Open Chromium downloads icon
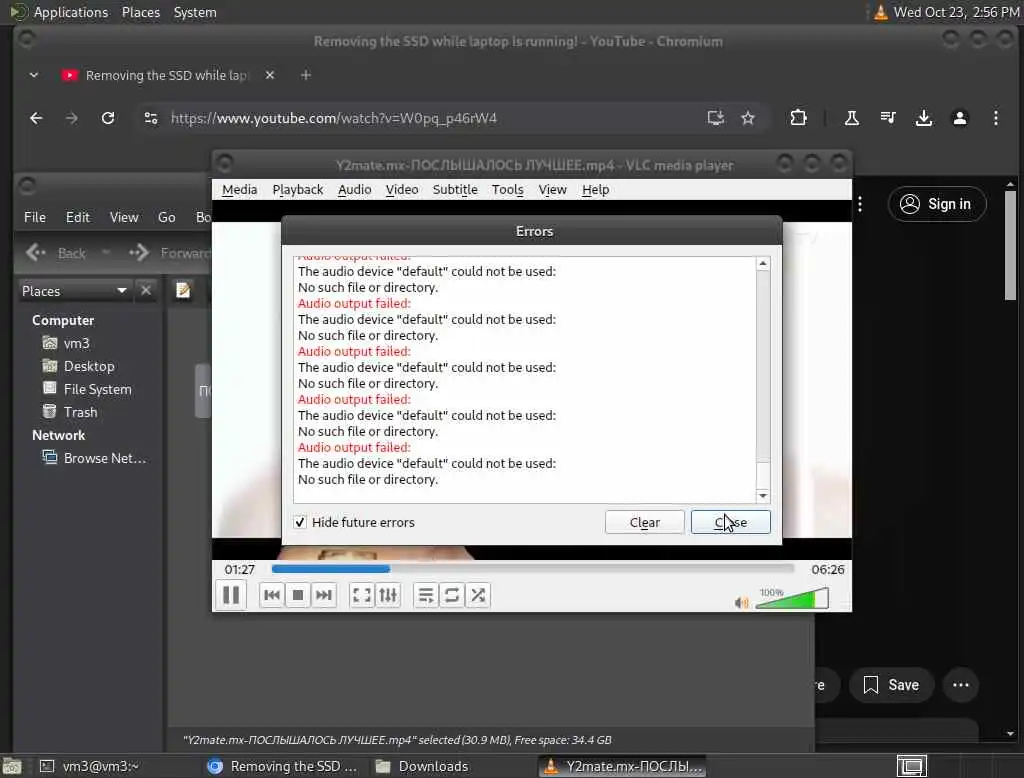The height and width of the screenshot is (778, 1024). tap(923, 118)
